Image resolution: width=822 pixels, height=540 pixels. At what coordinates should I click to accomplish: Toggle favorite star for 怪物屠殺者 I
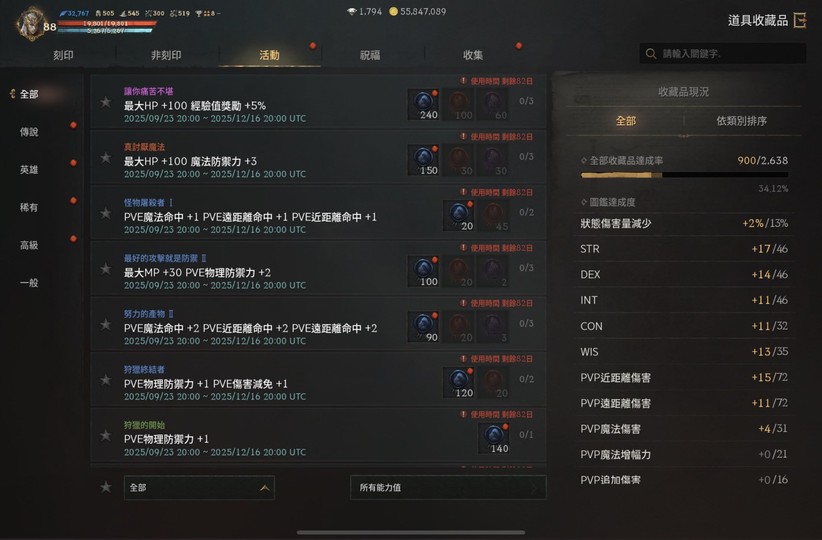pyautogui.click(x=106, y=213)
